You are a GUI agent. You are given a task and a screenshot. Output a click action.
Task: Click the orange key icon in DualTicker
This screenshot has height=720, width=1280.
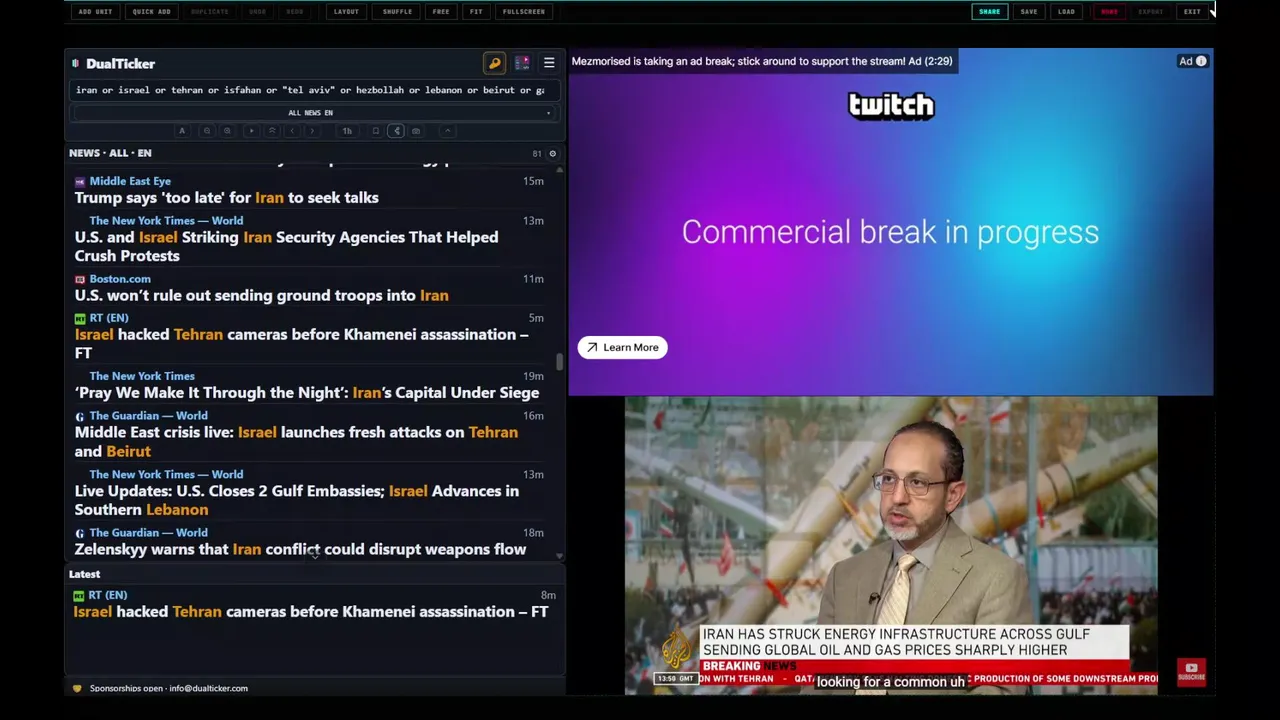pos(494,63)
